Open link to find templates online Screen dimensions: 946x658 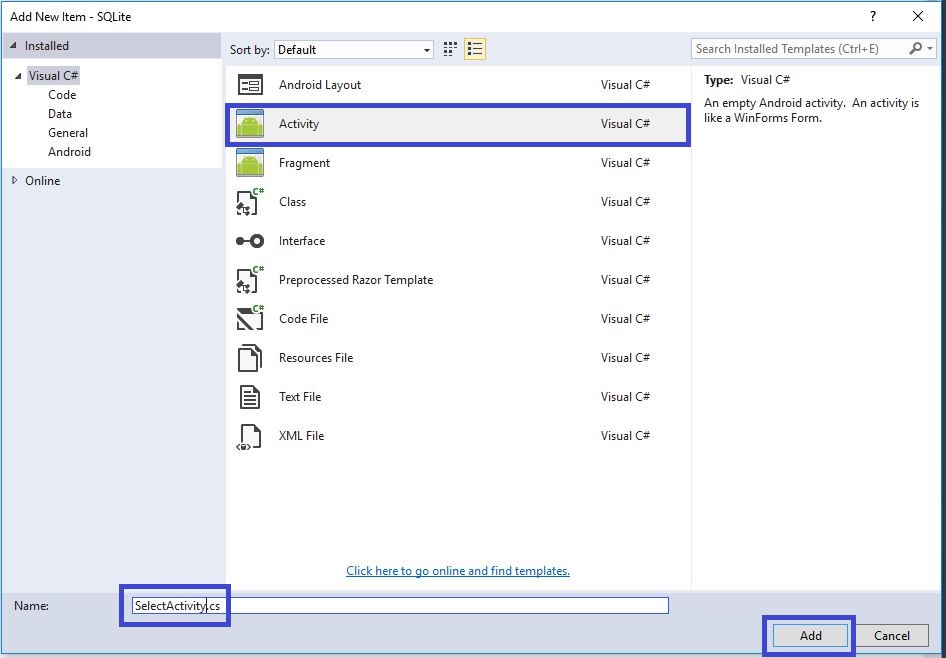pos(458,571)
